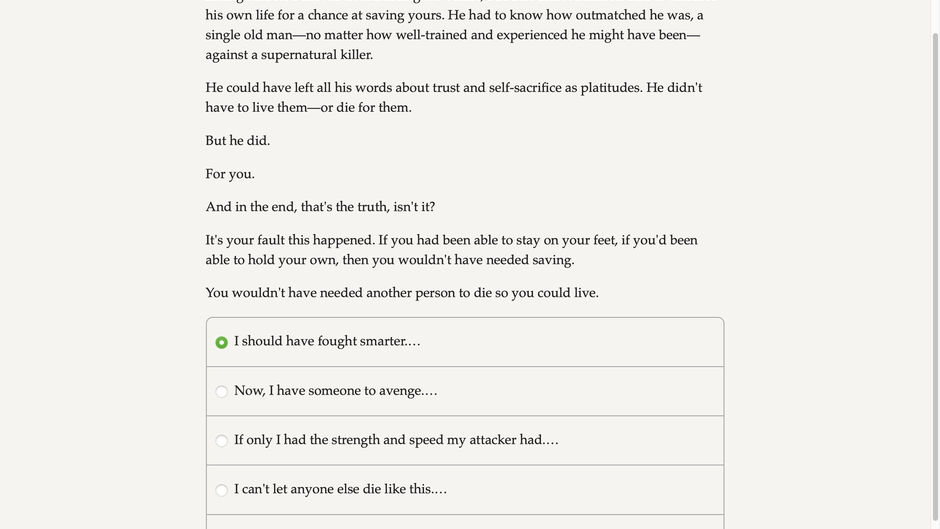Choose radio button for 'strength and speed' option
The width and height of the screenshot is (940, 529).
point(221,441)
